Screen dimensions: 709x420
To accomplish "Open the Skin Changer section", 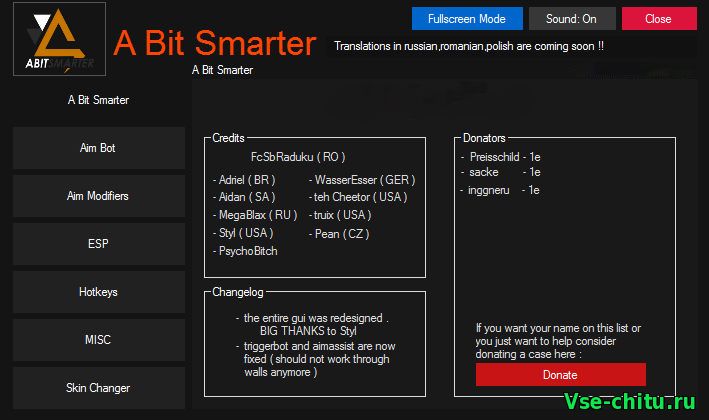I will [99, 388].
